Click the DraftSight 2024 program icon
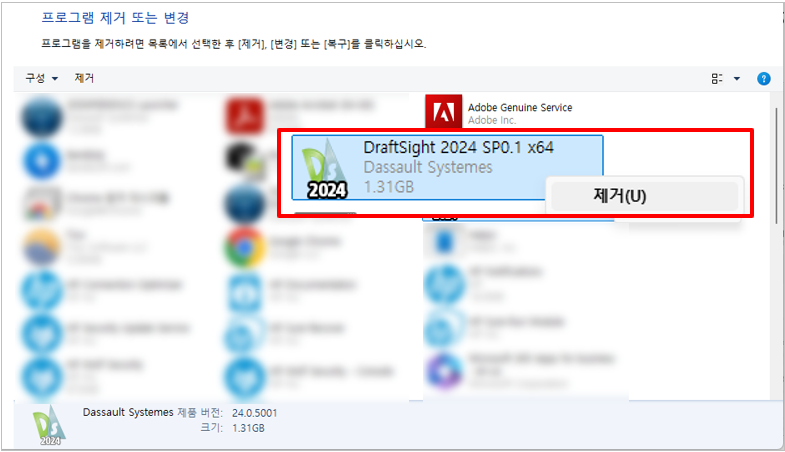 (x=326, y=169)
